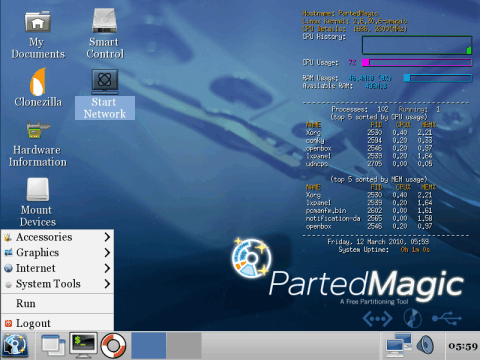This screenshot has height=360, width=480.
Task: Choose Logout from the start menu
Action: coord(57,323)
